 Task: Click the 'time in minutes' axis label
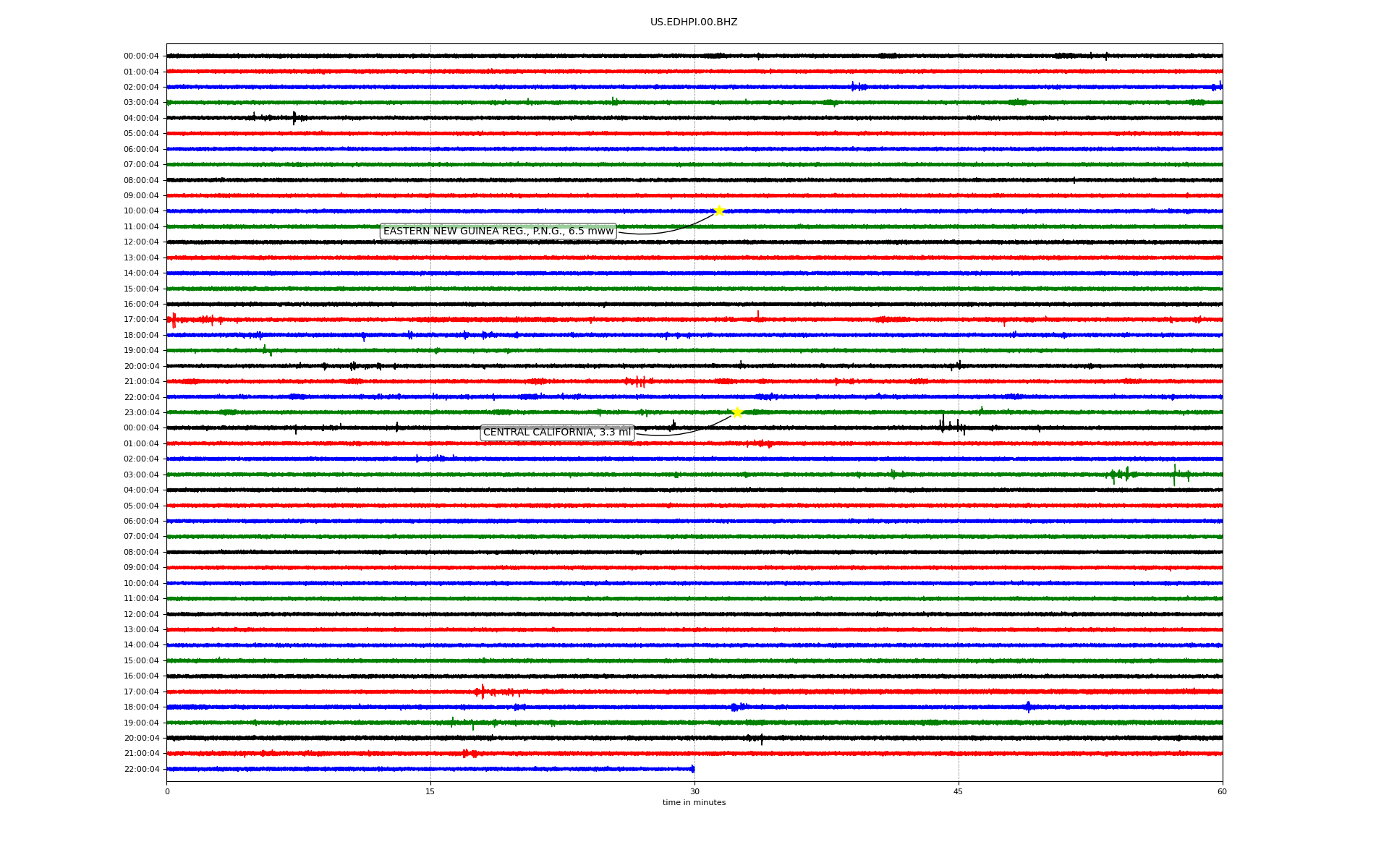(x=694, y=802)
